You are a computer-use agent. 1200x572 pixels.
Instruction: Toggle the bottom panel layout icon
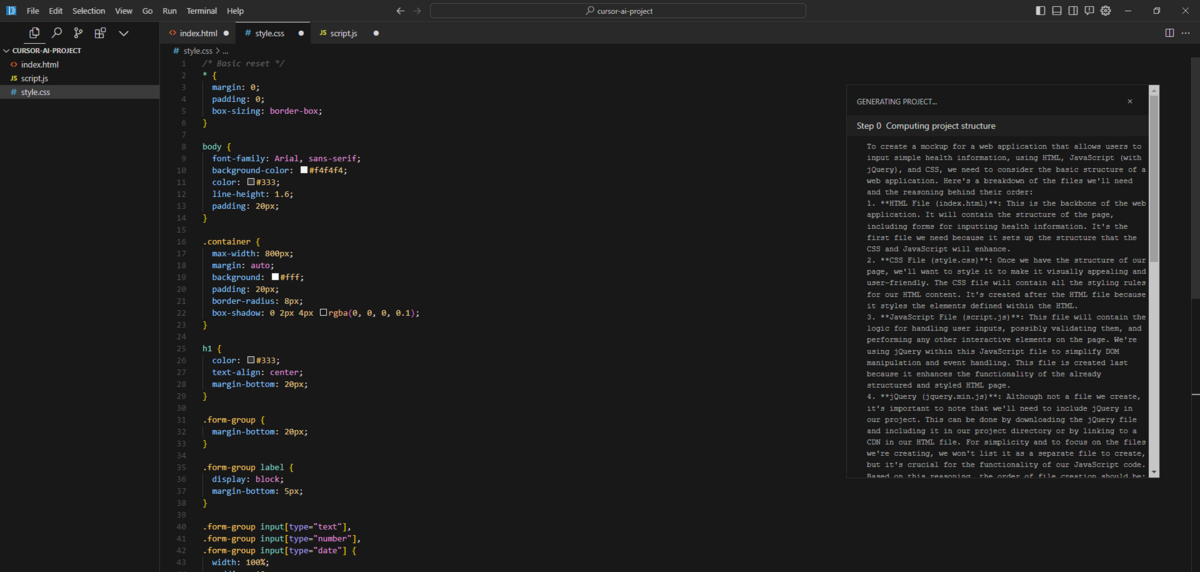[1057, 10]
